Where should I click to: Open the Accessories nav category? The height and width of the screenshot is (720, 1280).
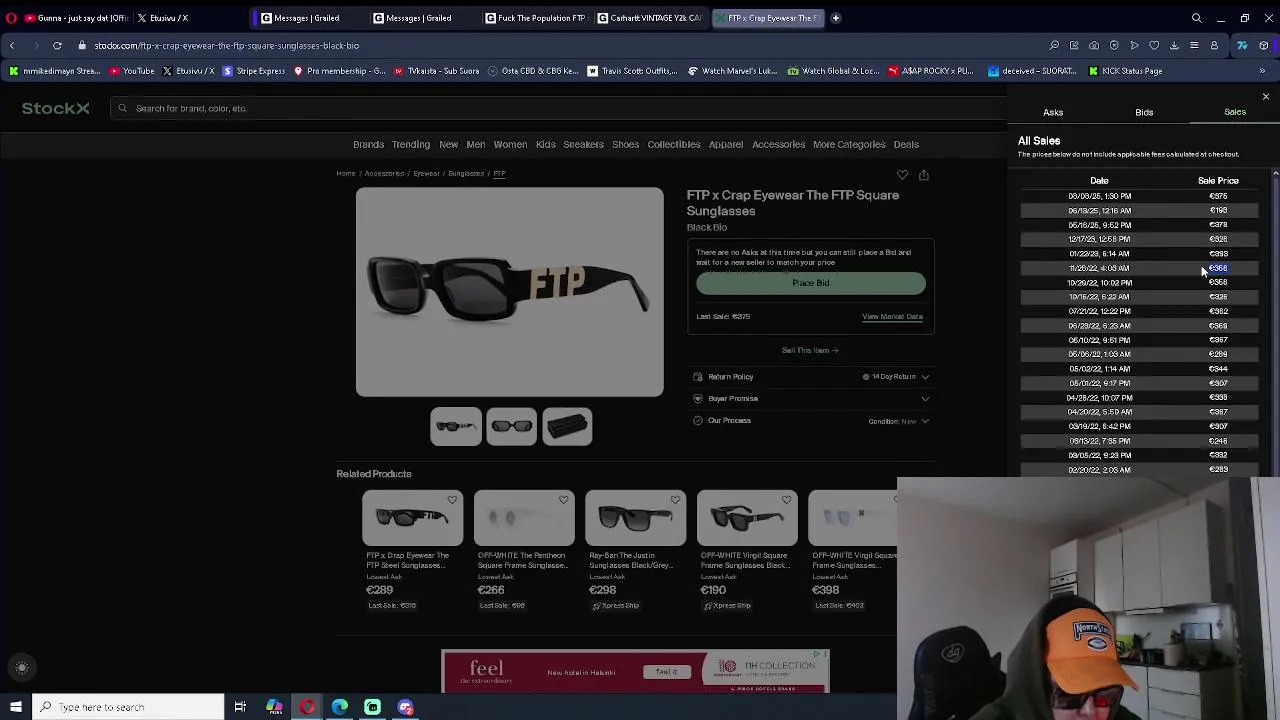[x=778, y=144]
